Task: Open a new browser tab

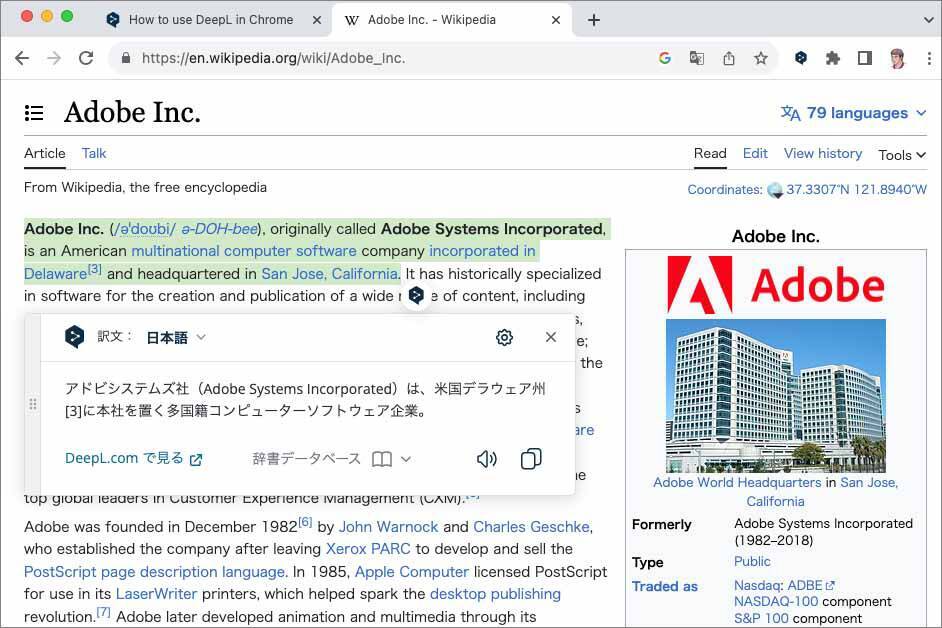Action: [594, 20]
